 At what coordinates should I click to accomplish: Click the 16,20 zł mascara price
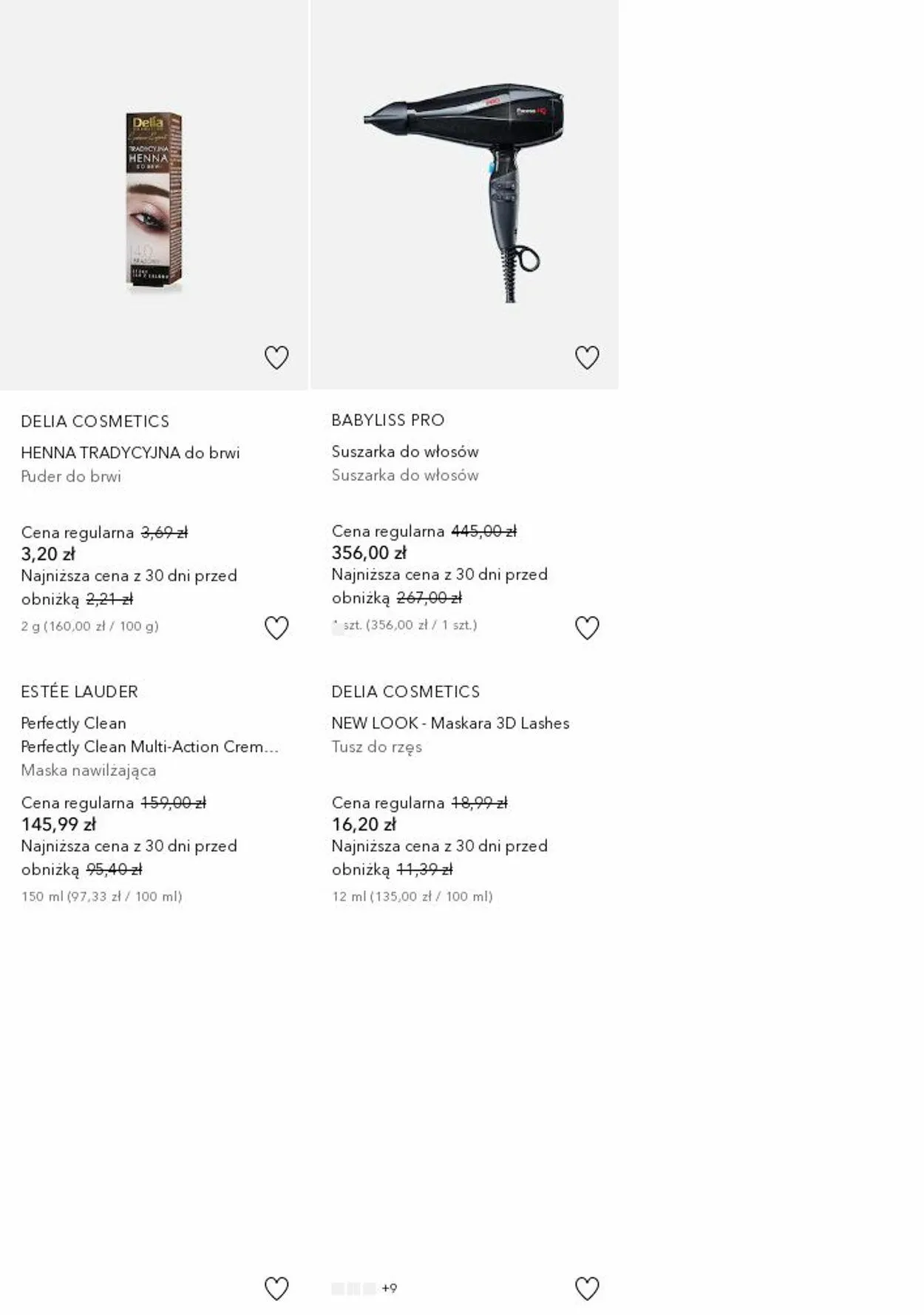[x=364, y=824]
